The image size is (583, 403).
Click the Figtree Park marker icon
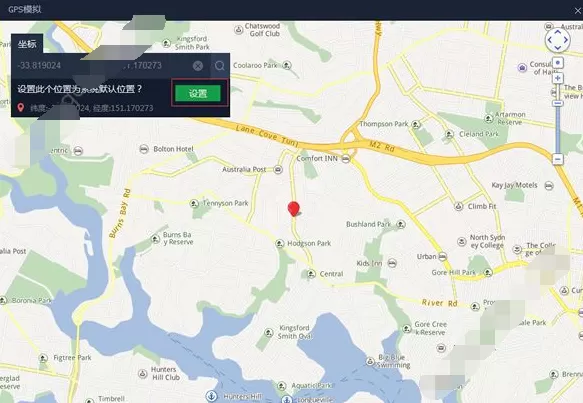[43, 358]
